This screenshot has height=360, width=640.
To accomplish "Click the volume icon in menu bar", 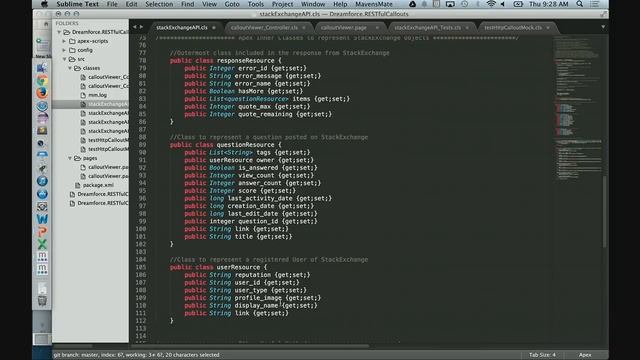I will tap(503, 4).
